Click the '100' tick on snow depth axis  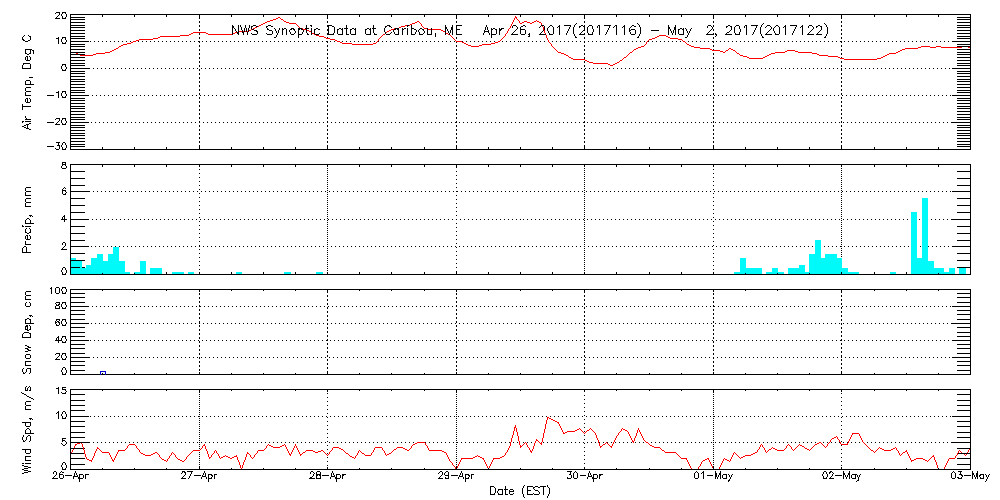58,292
